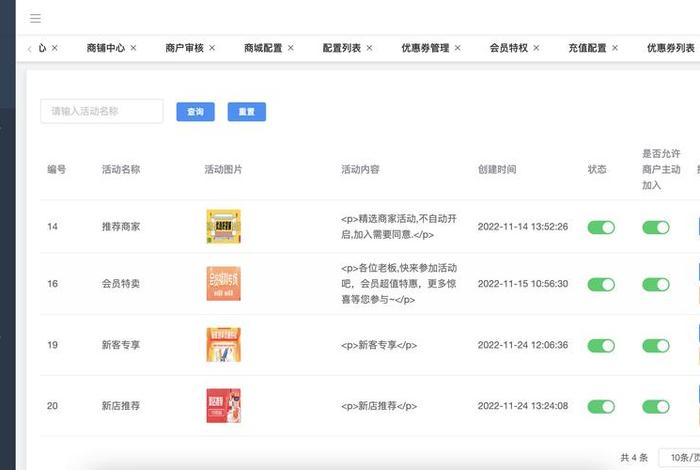This screenshot has width=700, height=470.
Task: Click the date 2022-11-15 10:56:30
Action: coord(523,283)
